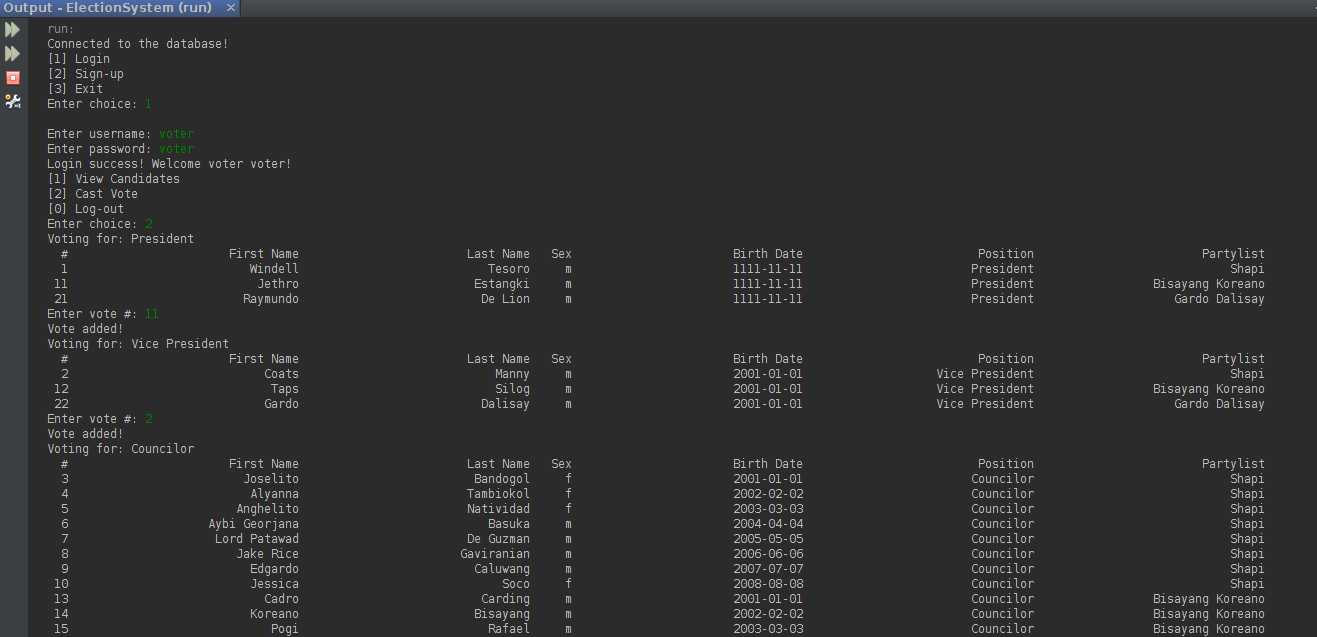Click the 'Enter vote #: 11' input line

tap(102, 314)
